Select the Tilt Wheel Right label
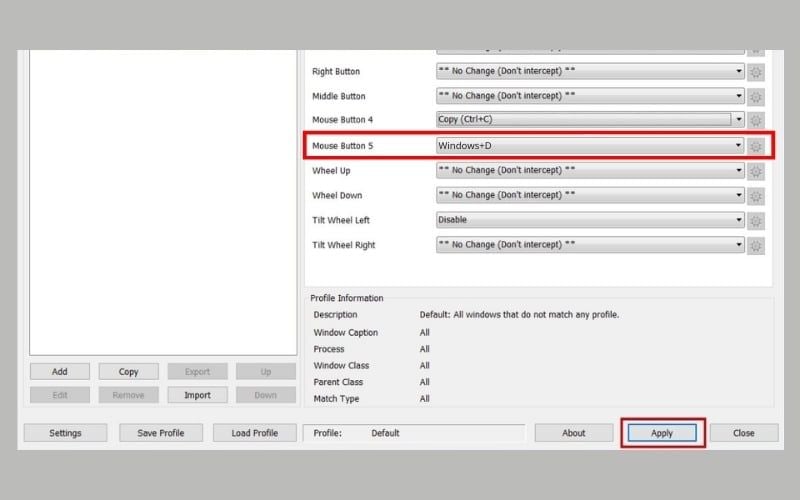 click(343, 245)
